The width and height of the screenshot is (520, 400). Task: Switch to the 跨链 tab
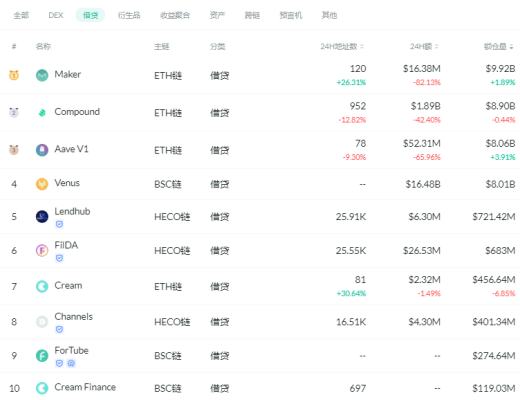(252, 15)
